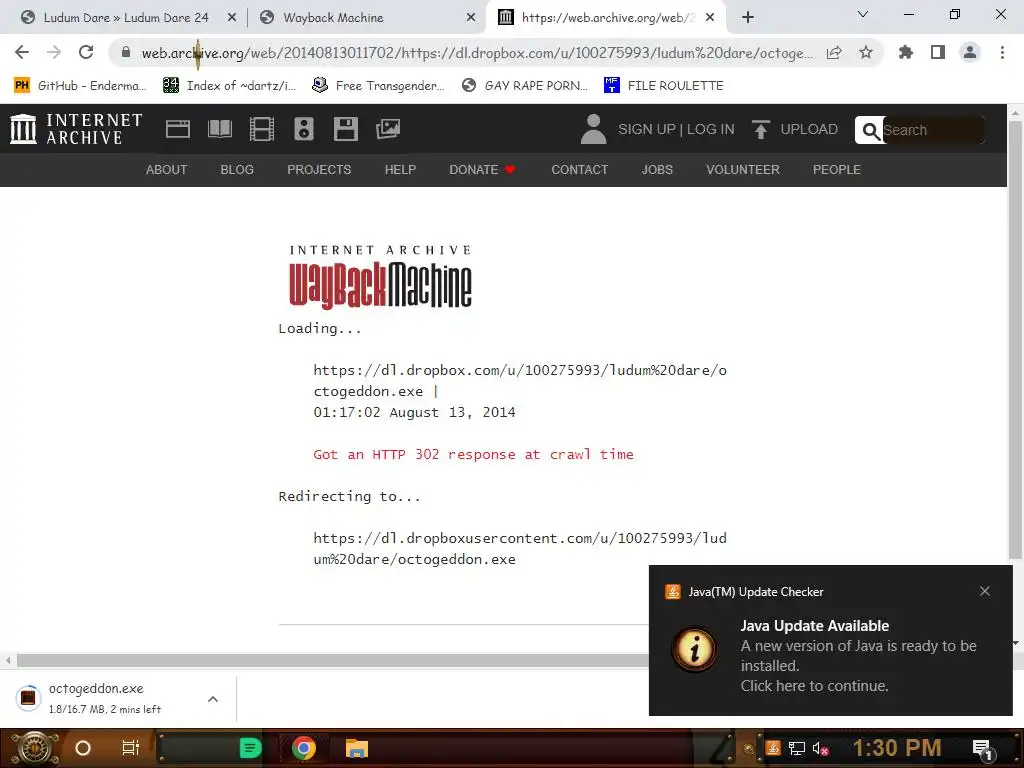This screenshot has width=1024, height=768.
Task: Click the address bar URL
Action: 477,53
